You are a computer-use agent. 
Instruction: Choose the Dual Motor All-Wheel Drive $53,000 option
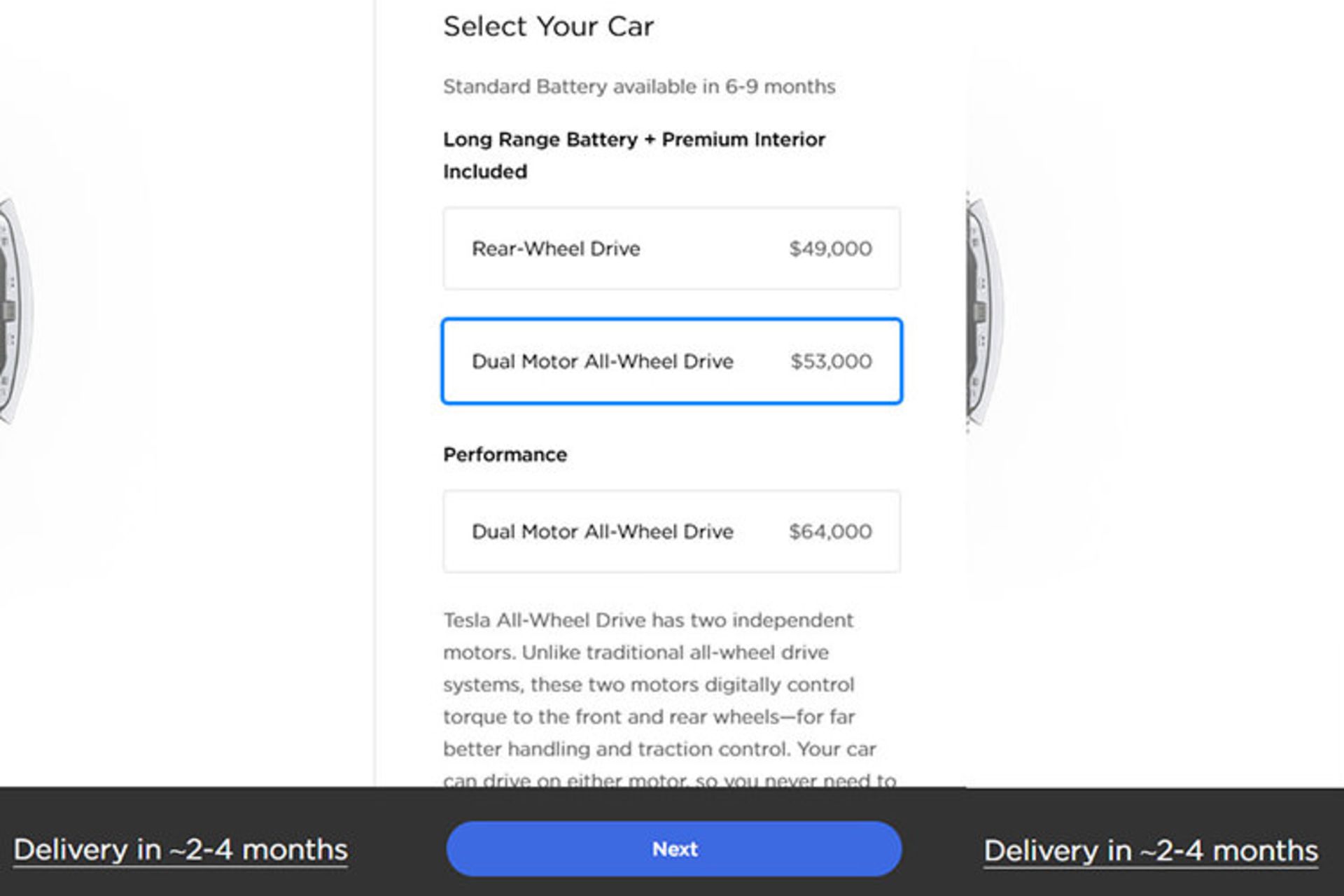coord(670,361)
